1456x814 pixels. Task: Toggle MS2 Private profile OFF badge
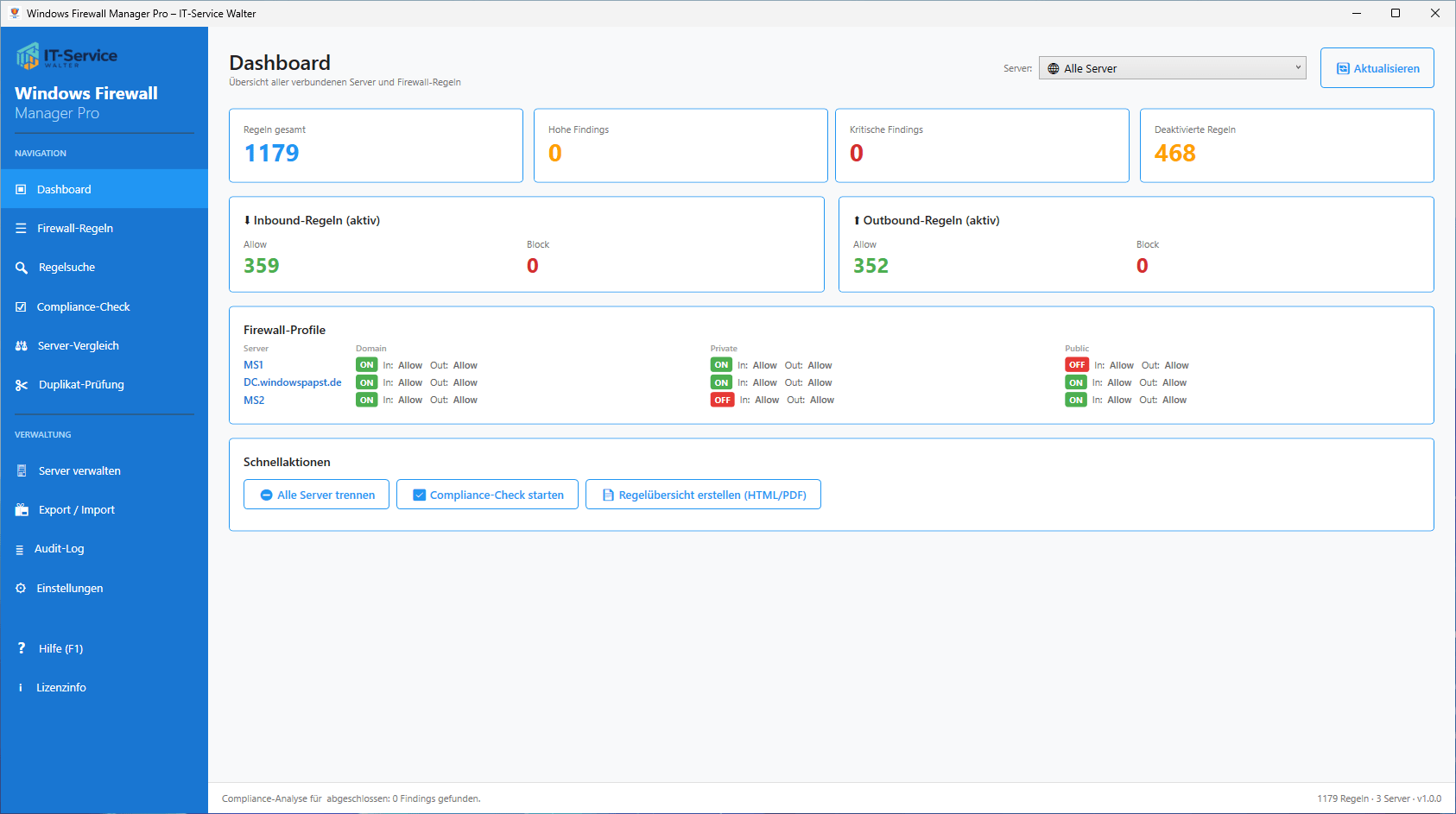coord(722,401)
